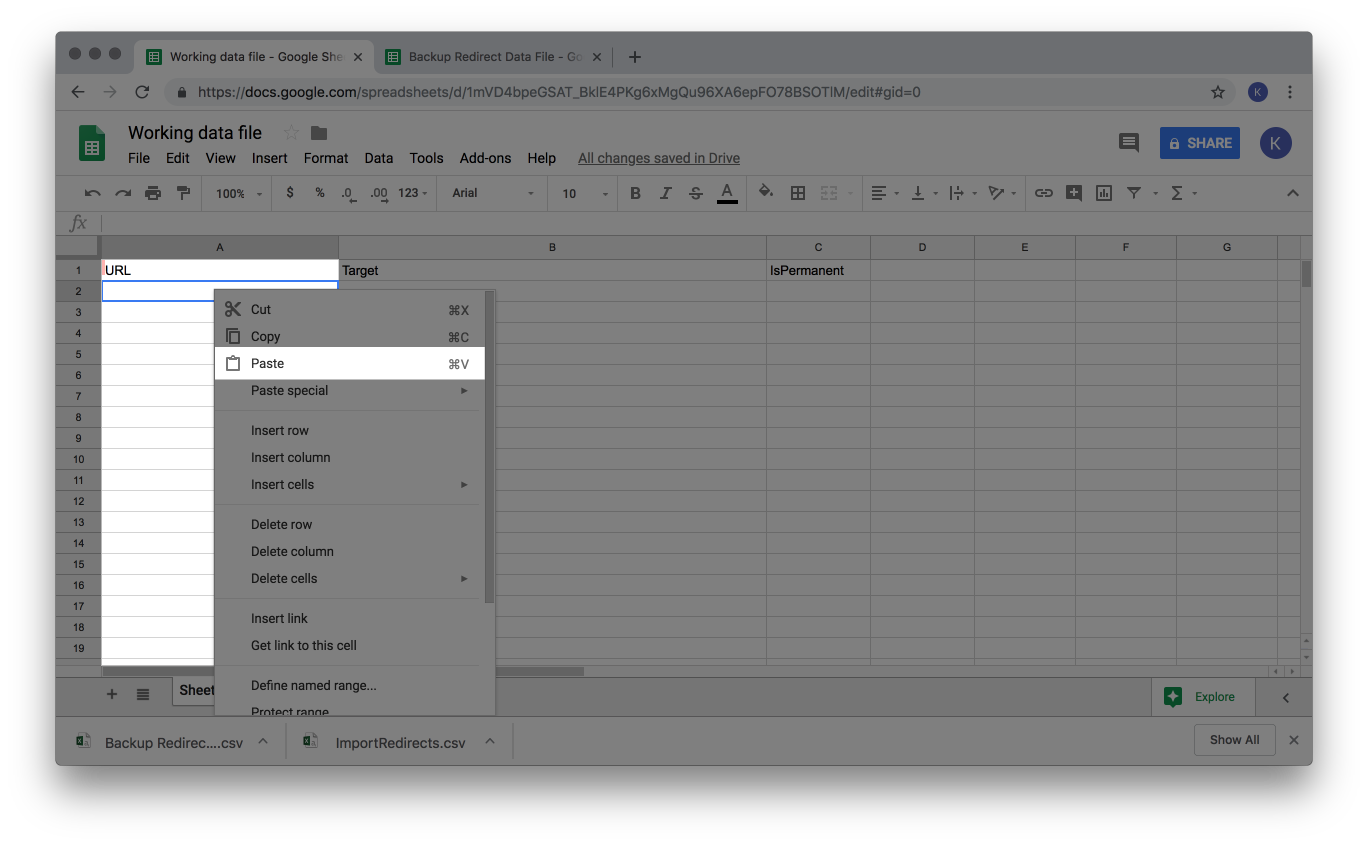This screenshot has width=1368, height=845.
Task: Open vertical align dropdown
Action: click(923, 193)
